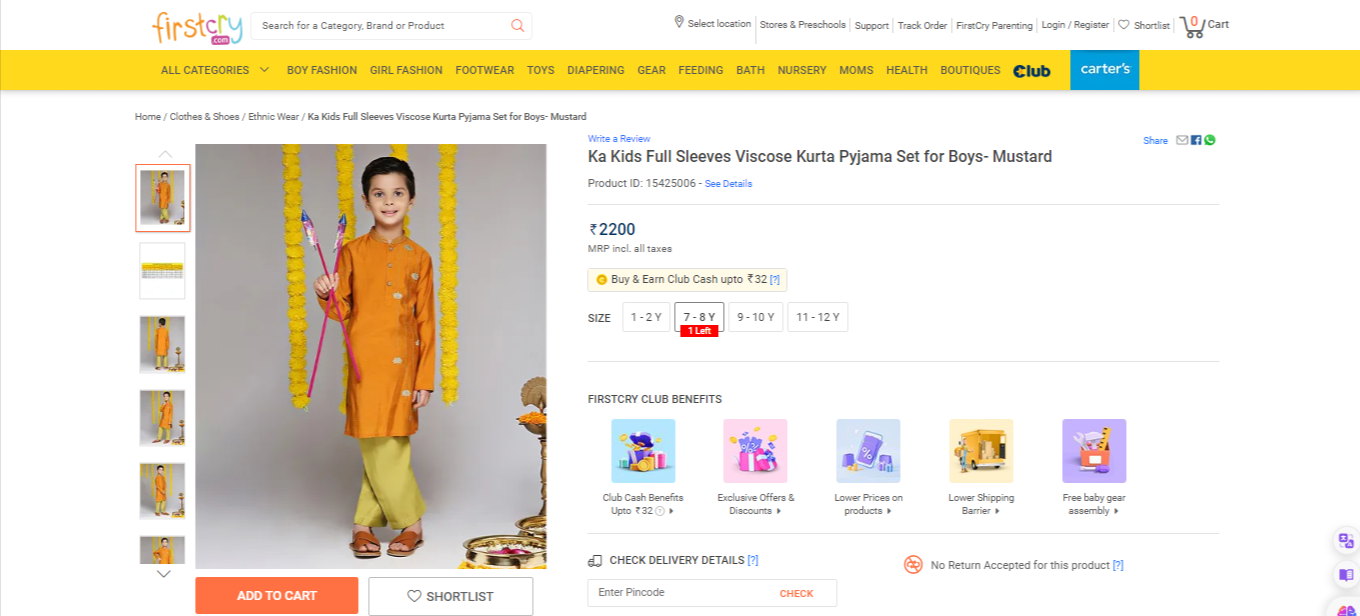Select size 9 - 10 Y
The image size is (1360, 616).
(x=756, y=317)
